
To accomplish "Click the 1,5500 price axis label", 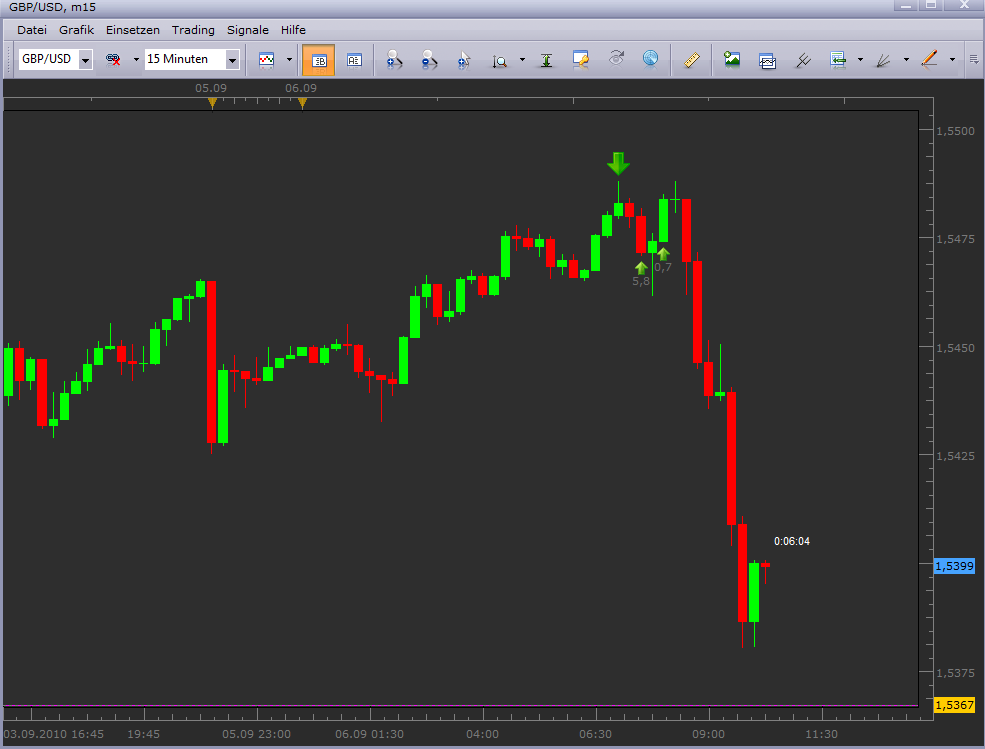I will [x=955, y=131].
